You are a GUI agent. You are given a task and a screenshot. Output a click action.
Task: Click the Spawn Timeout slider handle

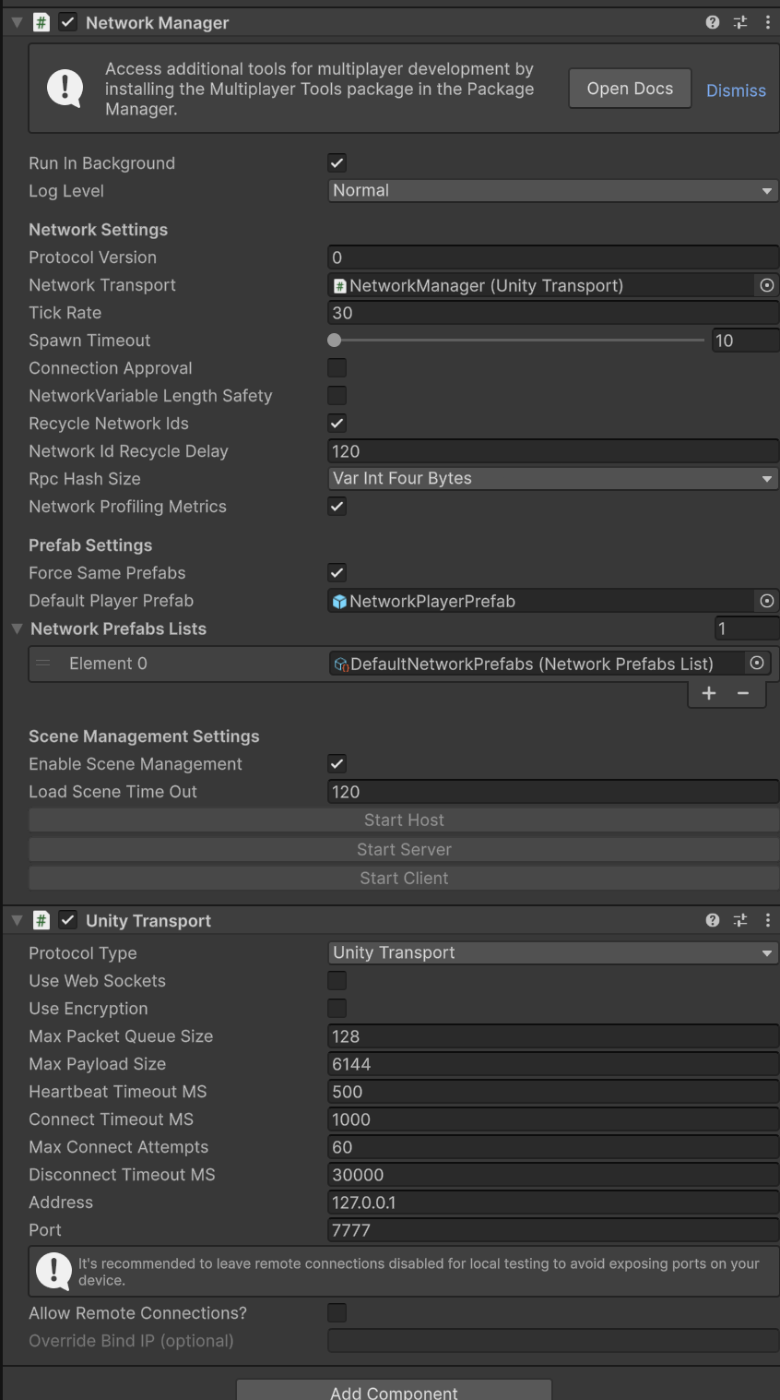pyautogui.click(x=335, y=341)
